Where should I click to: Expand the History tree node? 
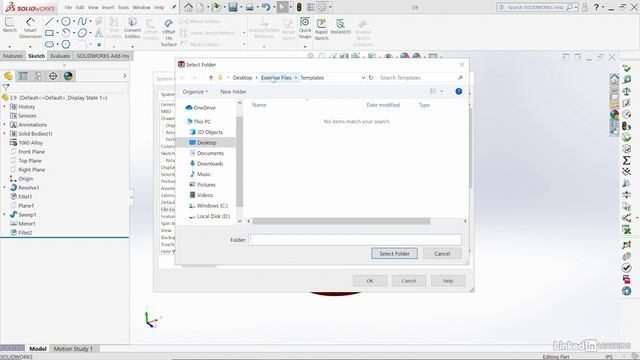click(x=5, y=107)
